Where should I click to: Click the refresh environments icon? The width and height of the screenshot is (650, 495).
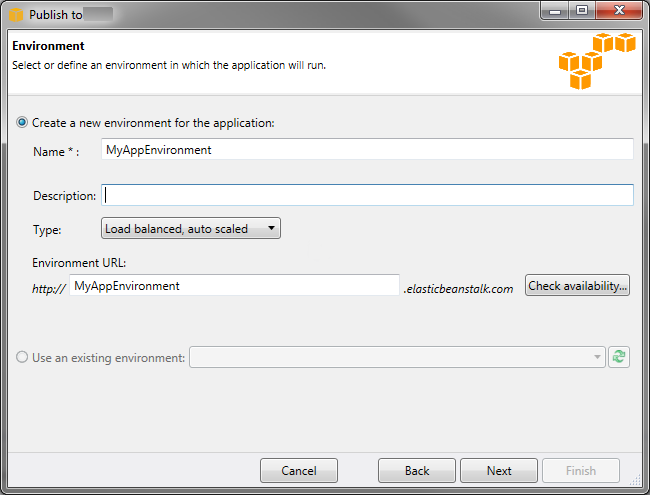click(x=619, y=357)
